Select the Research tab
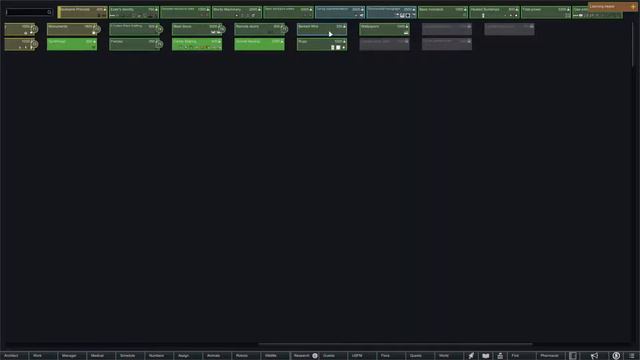This screenshot has width=640, height=360. point(304,356)
